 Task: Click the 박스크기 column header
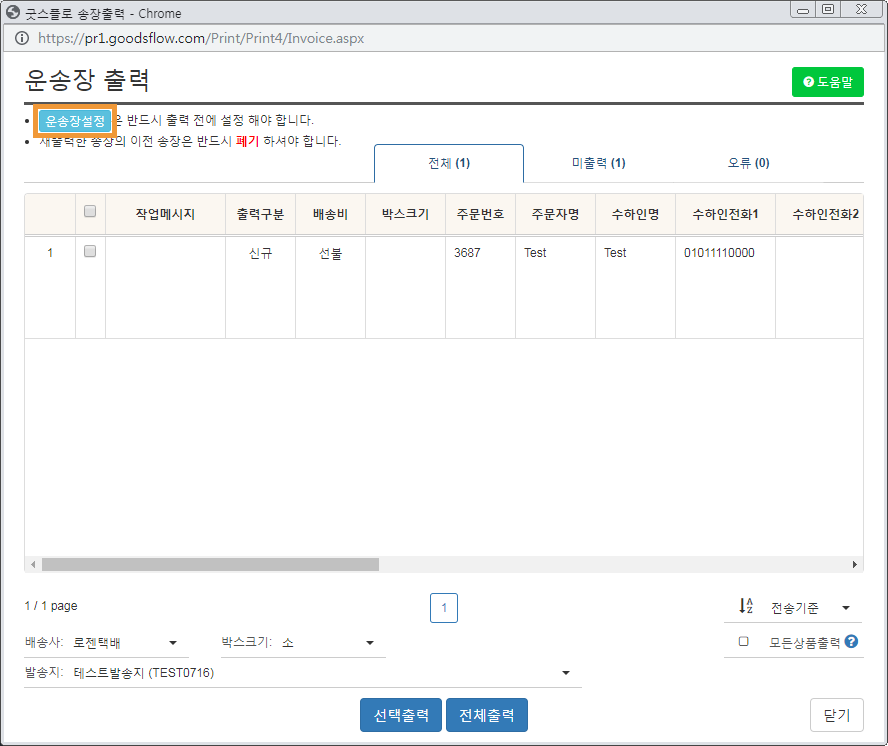click(405, 214)
